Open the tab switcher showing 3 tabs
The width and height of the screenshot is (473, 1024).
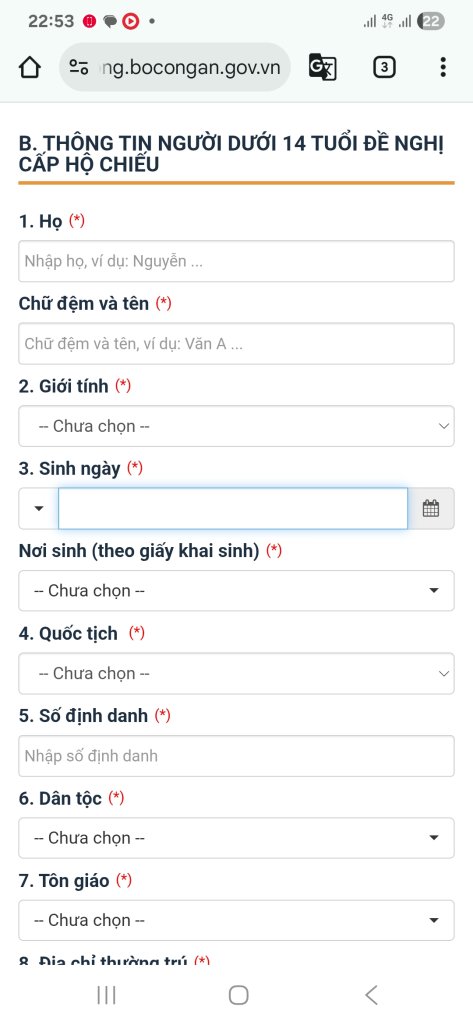[384, 67]
